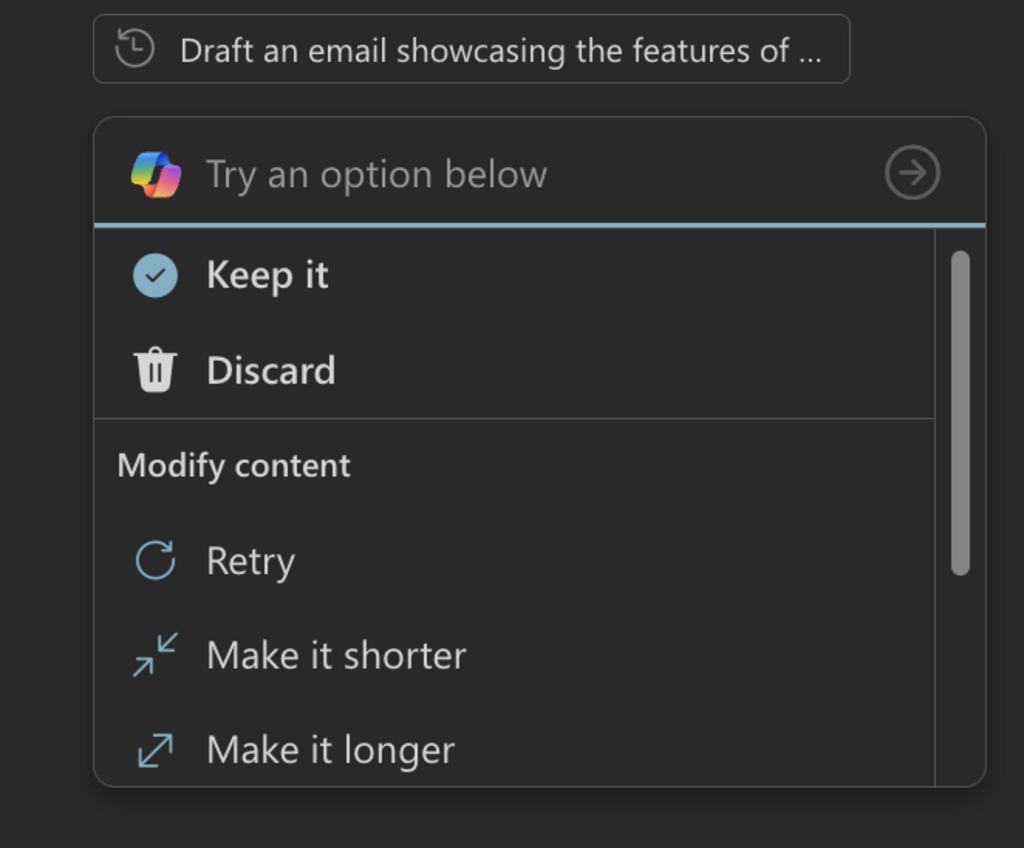The height and width of the screenshot is (848, 1024).
Task: Click the trash can icon
Action: [155, 371]
